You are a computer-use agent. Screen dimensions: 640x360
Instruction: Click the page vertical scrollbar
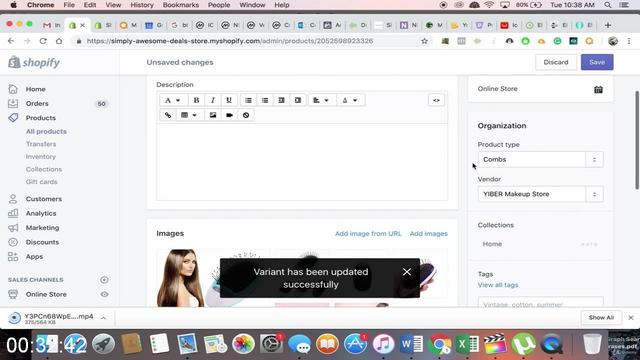(x=637, y=140)
